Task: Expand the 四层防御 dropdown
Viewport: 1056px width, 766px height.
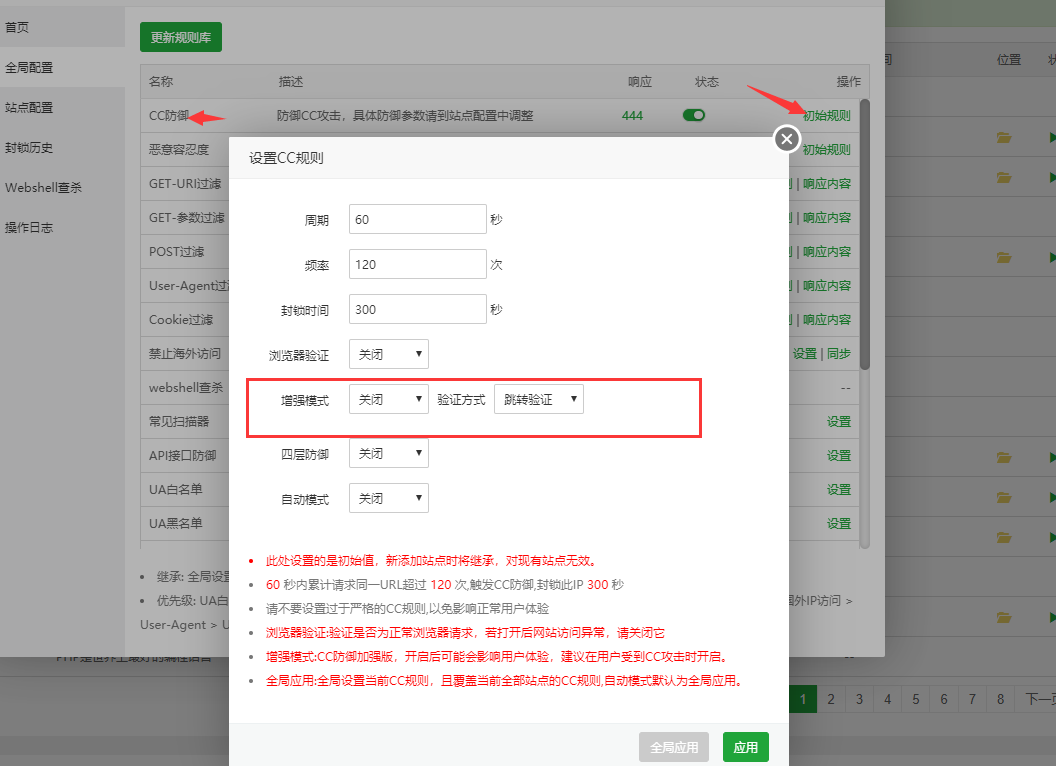Action: [x=388, y=453]
